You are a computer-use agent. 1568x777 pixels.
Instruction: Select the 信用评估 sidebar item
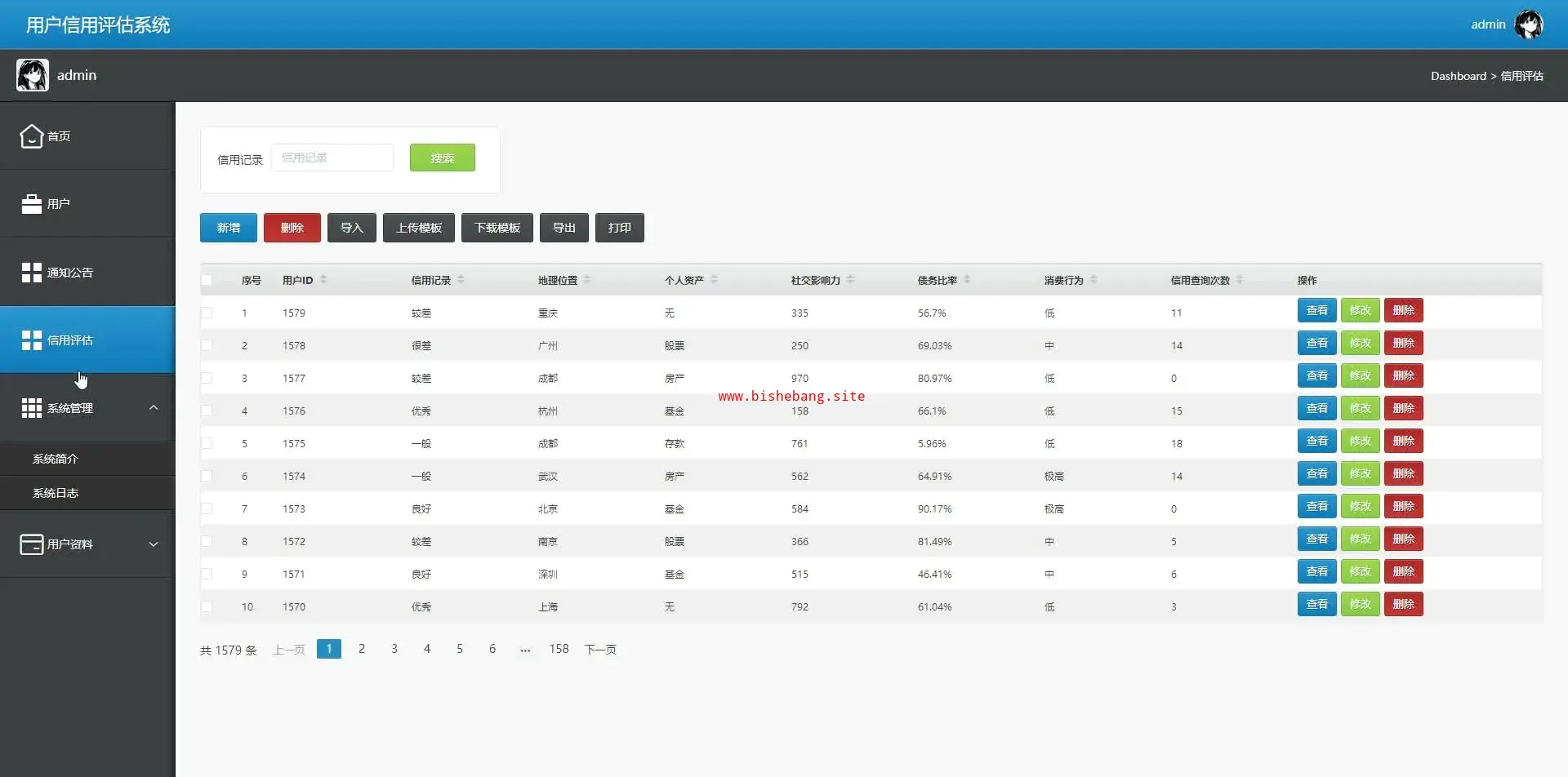coord(87,340)
